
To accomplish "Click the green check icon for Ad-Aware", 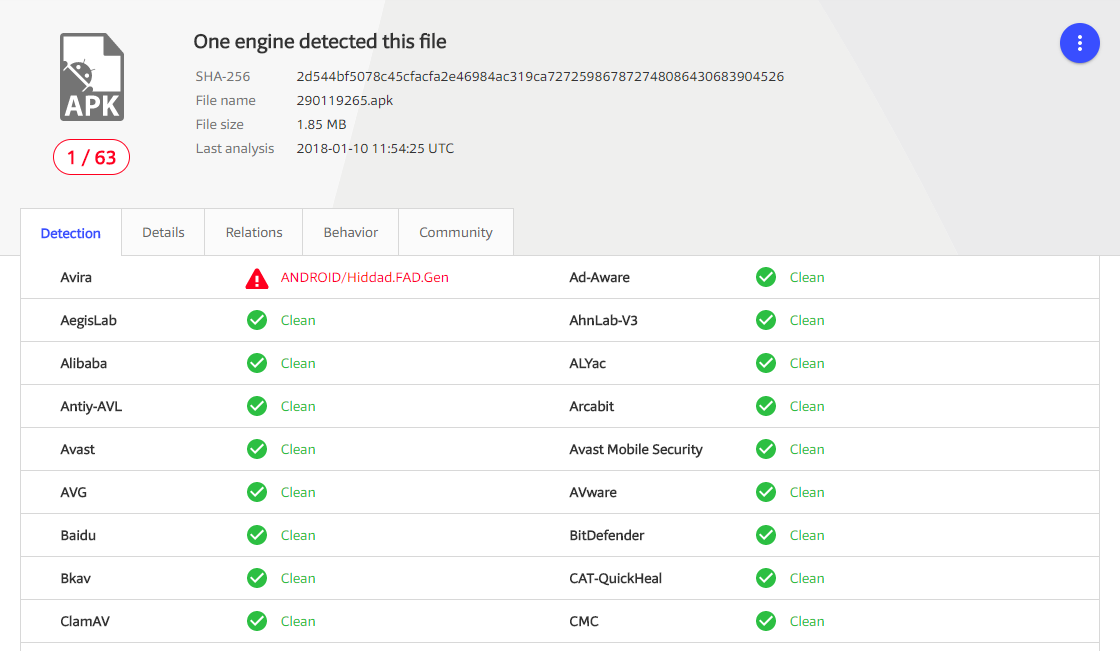I will (766, 277).
